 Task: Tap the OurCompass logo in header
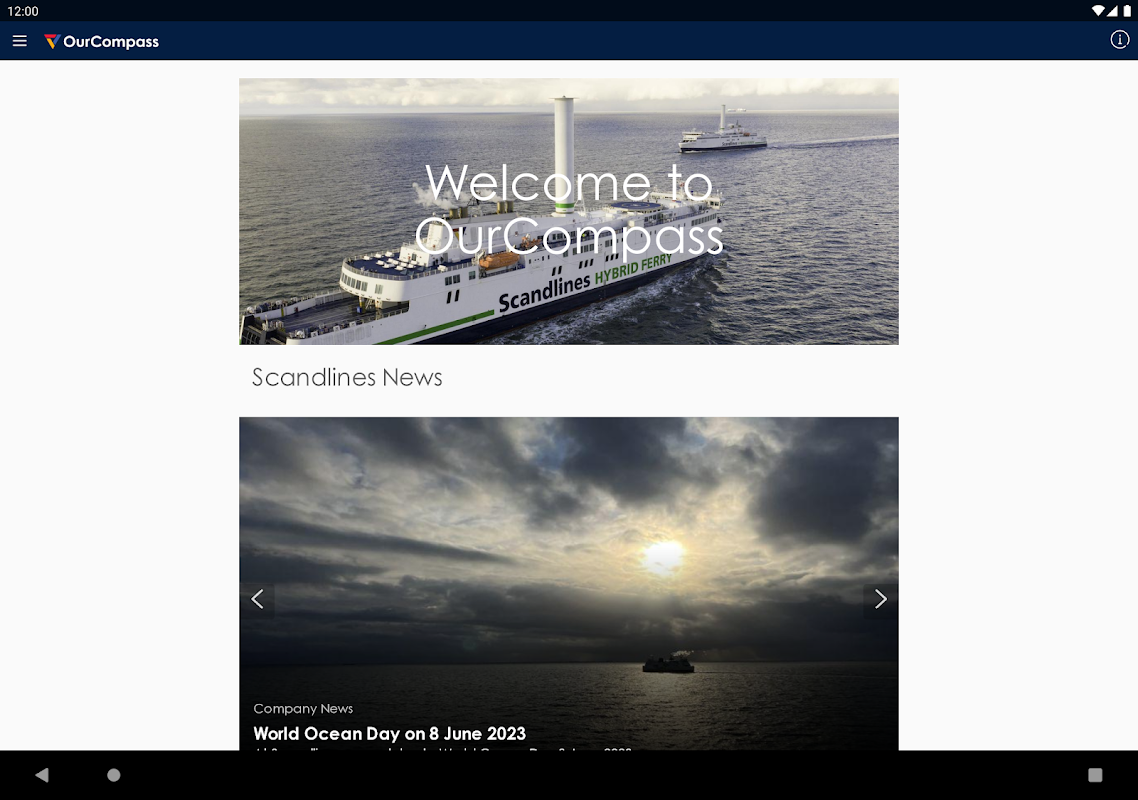[101, 41]
